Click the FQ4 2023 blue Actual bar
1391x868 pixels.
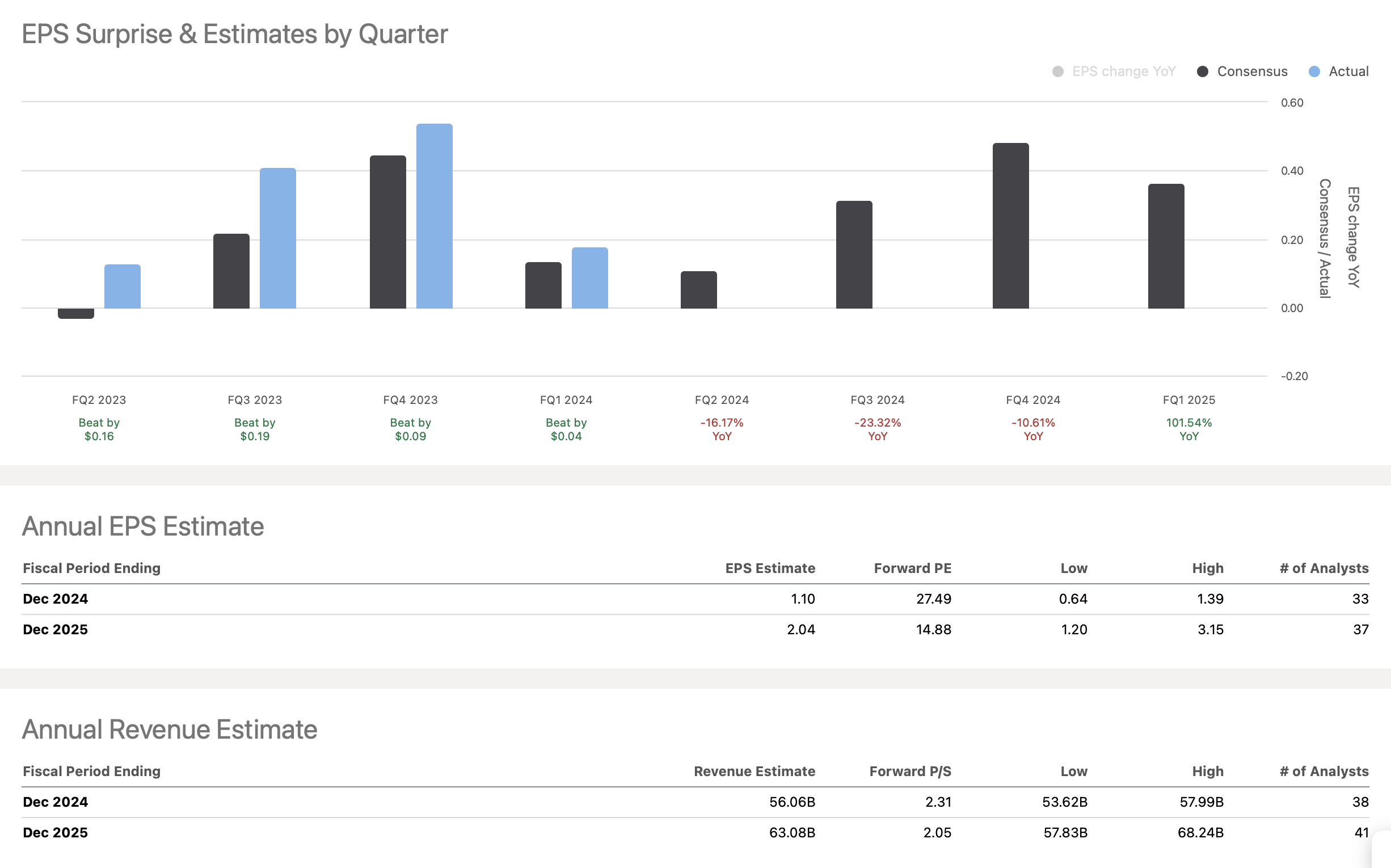(x=434, y=216)
